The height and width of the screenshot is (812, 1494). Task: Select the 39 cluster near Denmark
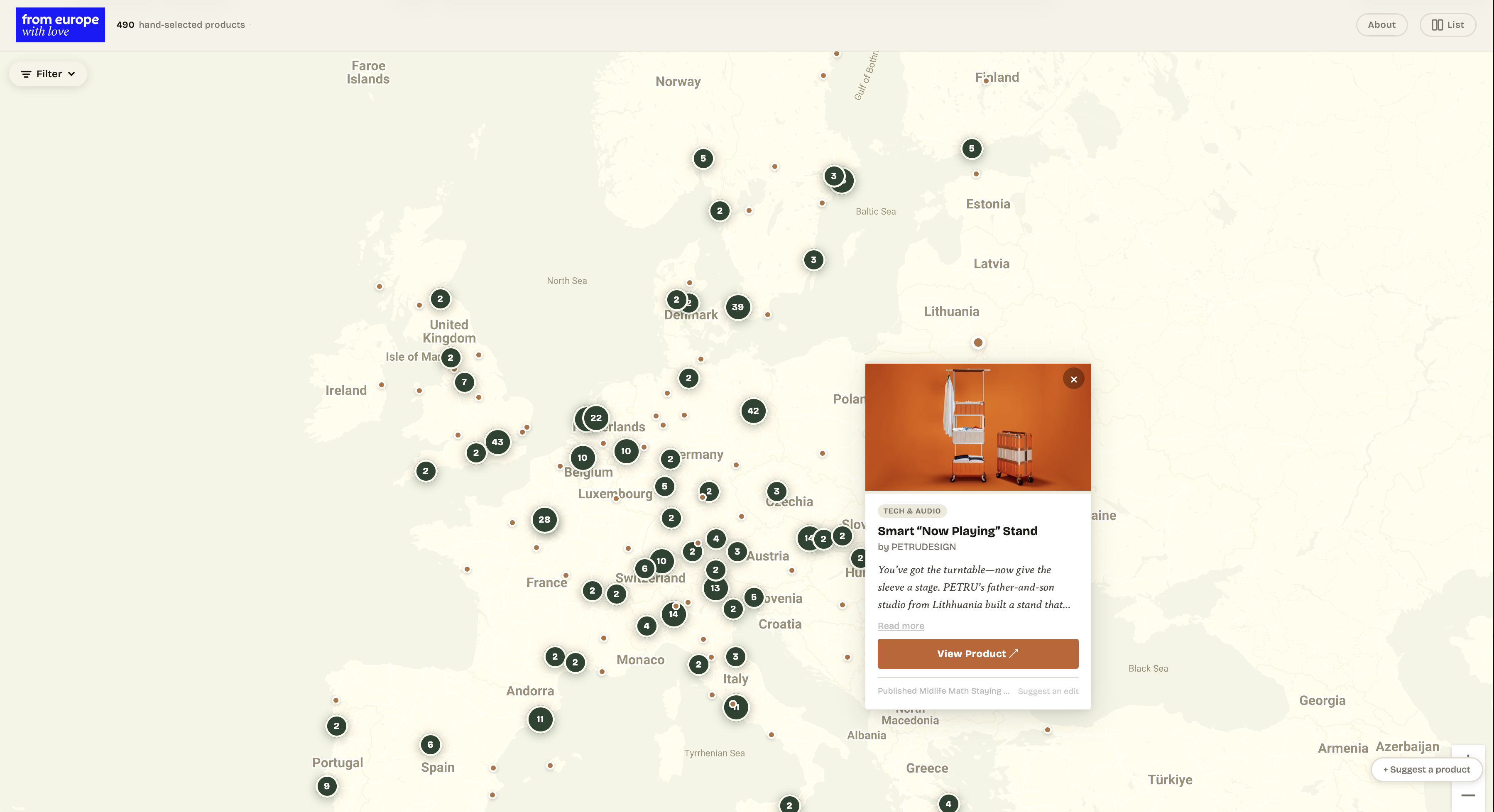(x=737, y=307)
